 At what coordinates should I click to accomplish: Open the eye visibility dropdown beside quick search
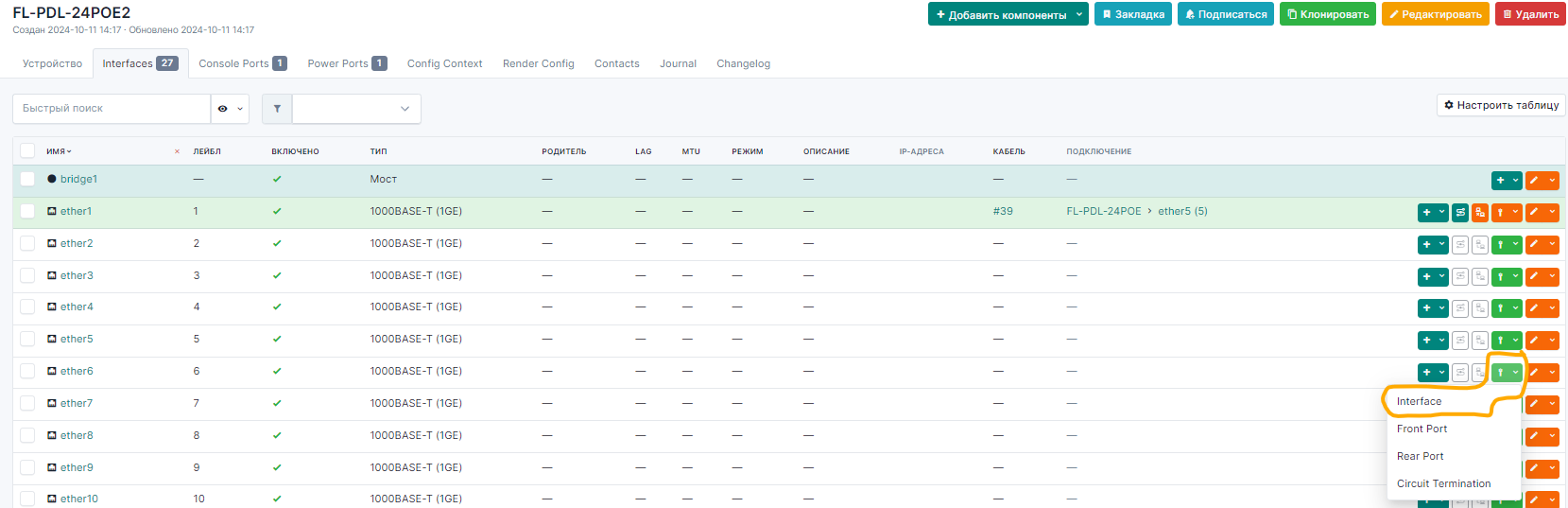230,109
